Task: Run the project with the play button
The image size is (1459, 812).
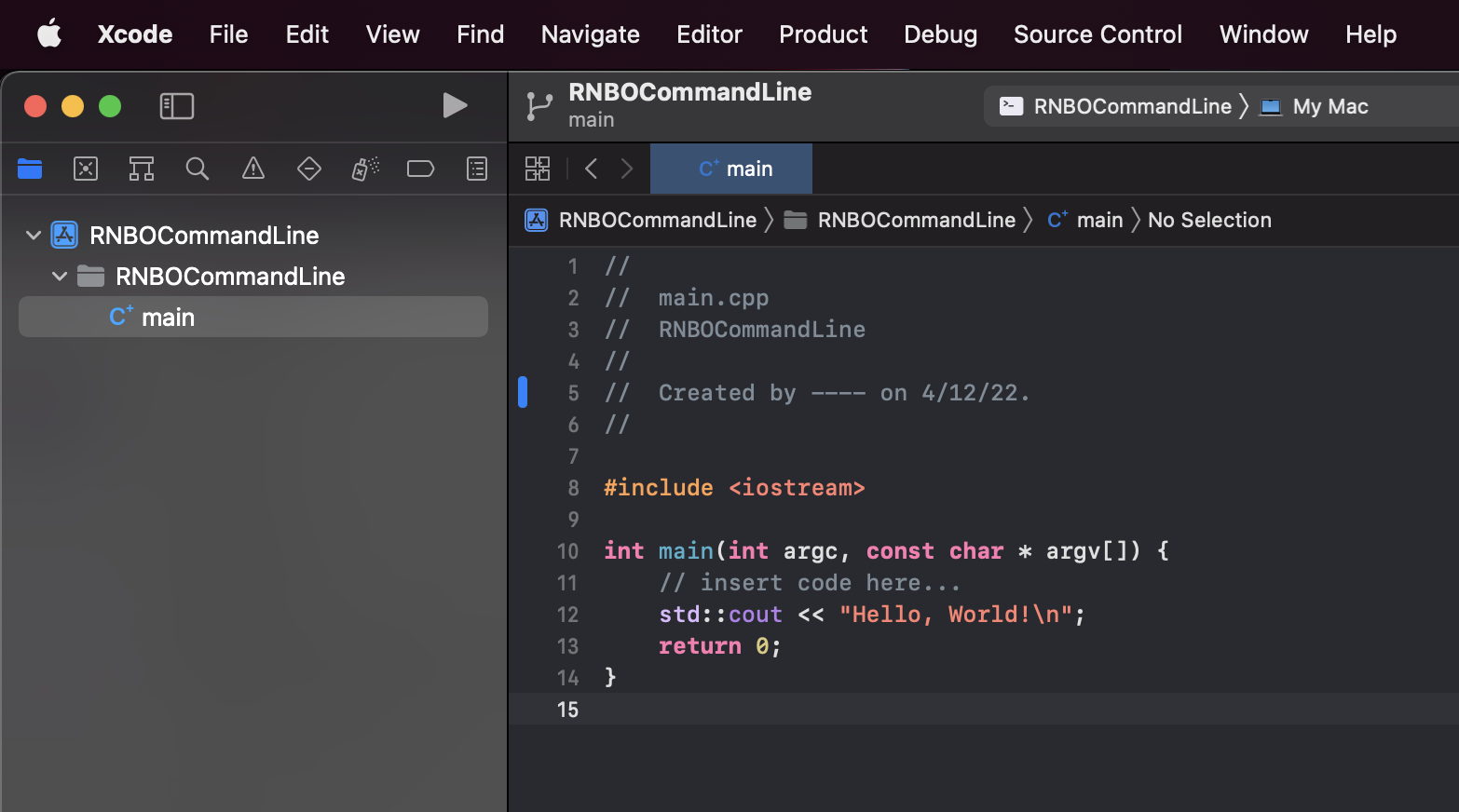Action: click(x=456, y=105)
